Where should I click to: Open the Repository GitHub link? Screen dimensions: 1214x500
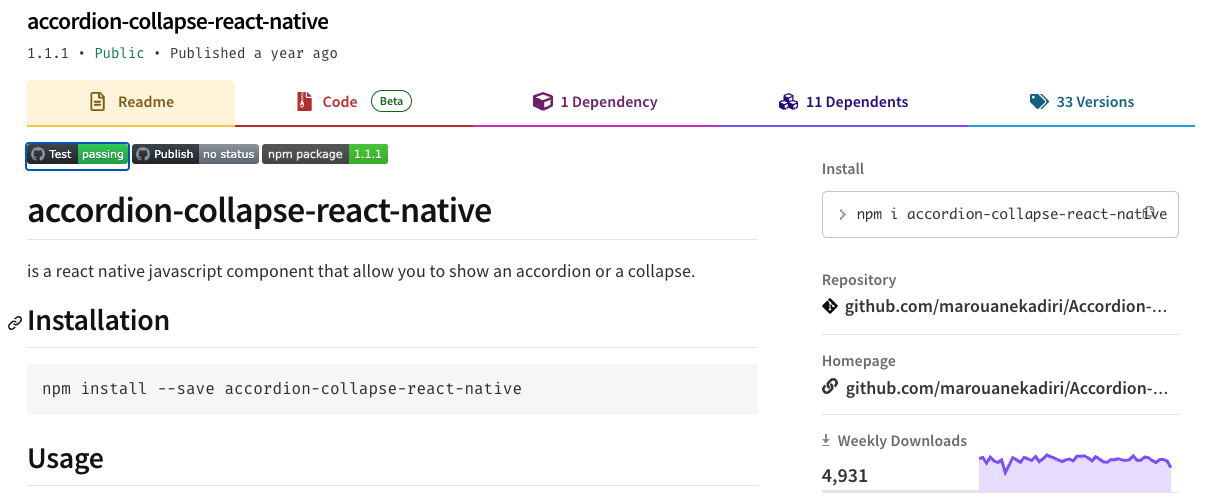pos(1006,306)
